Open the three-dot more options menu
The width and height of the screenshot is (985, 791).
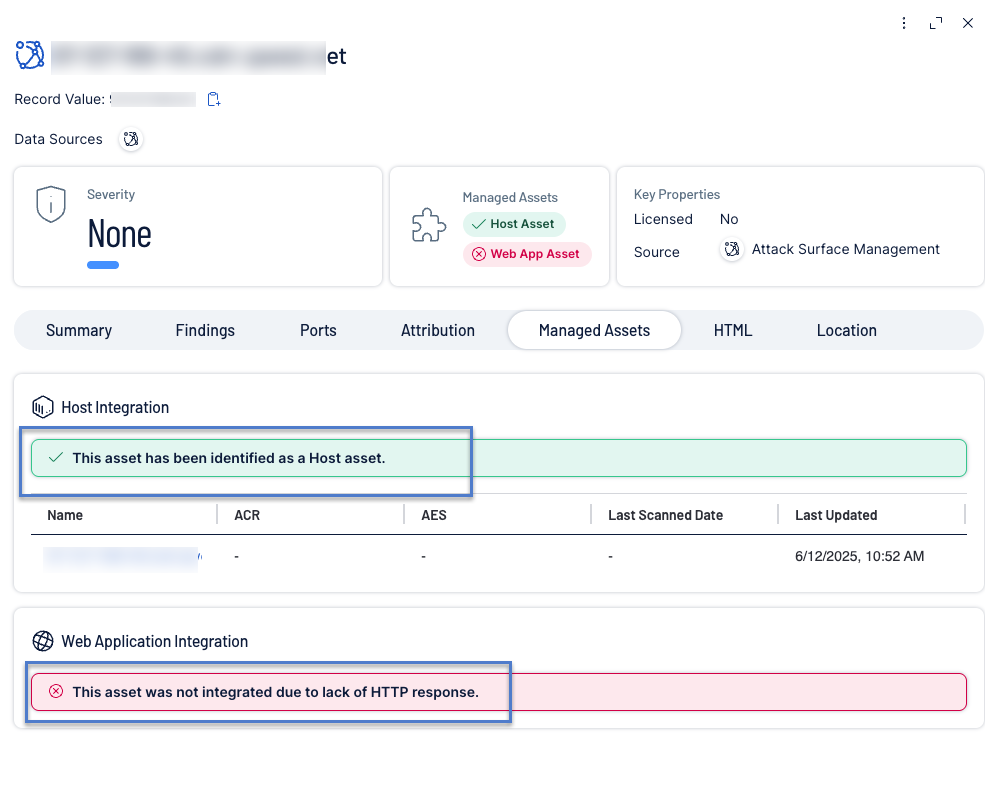coord(904,23)
